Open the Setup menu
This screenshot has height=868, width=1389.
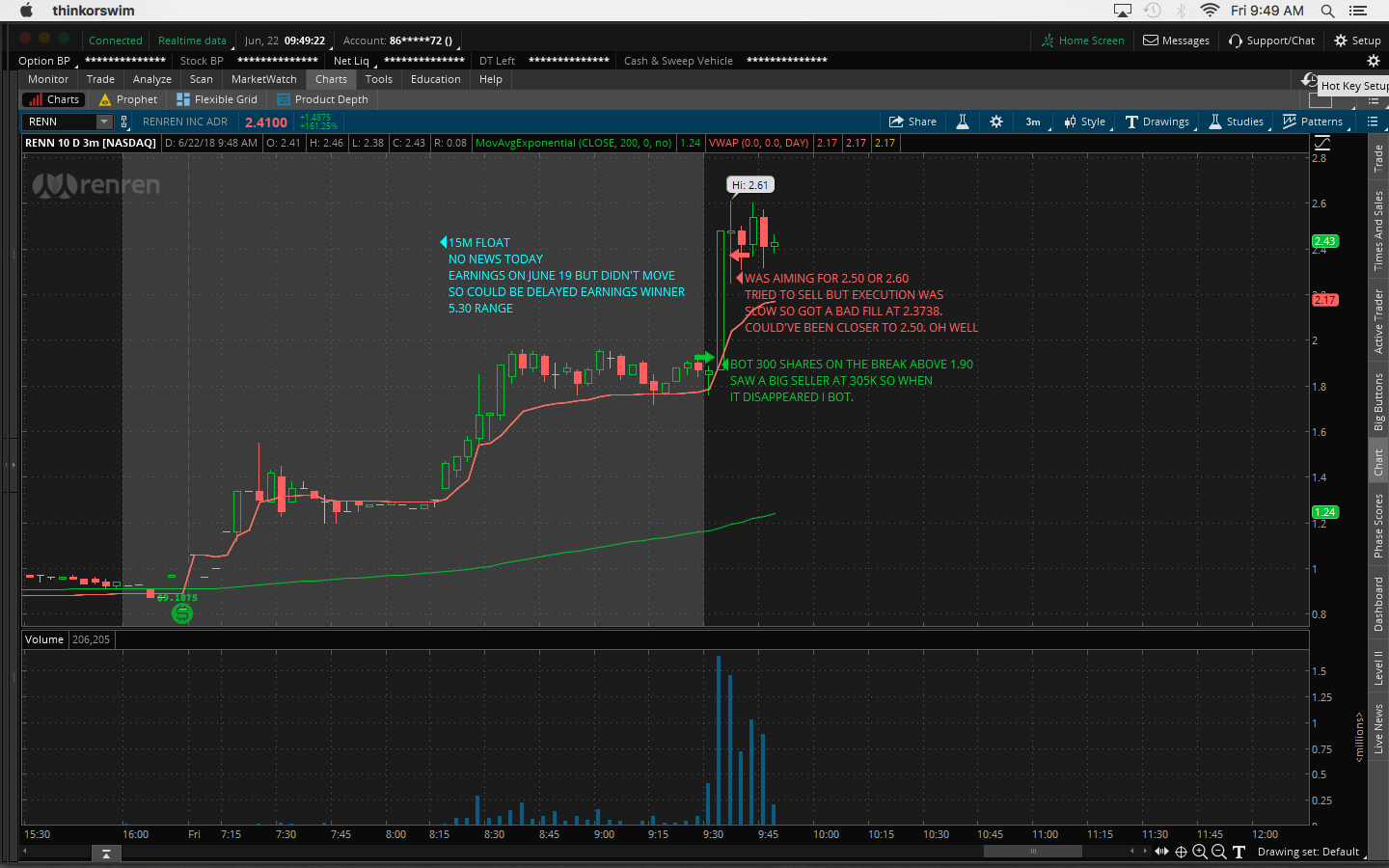1357,41
